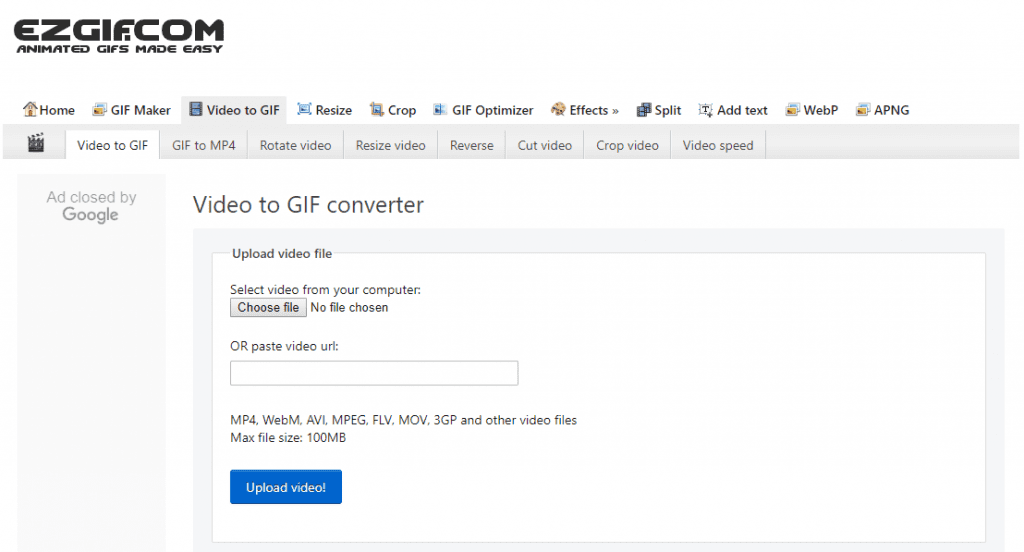This screenshot has height=552, width=1024.
Task: Click the Upload video! button
Action: pyautogui.click(x=286, y=487)
